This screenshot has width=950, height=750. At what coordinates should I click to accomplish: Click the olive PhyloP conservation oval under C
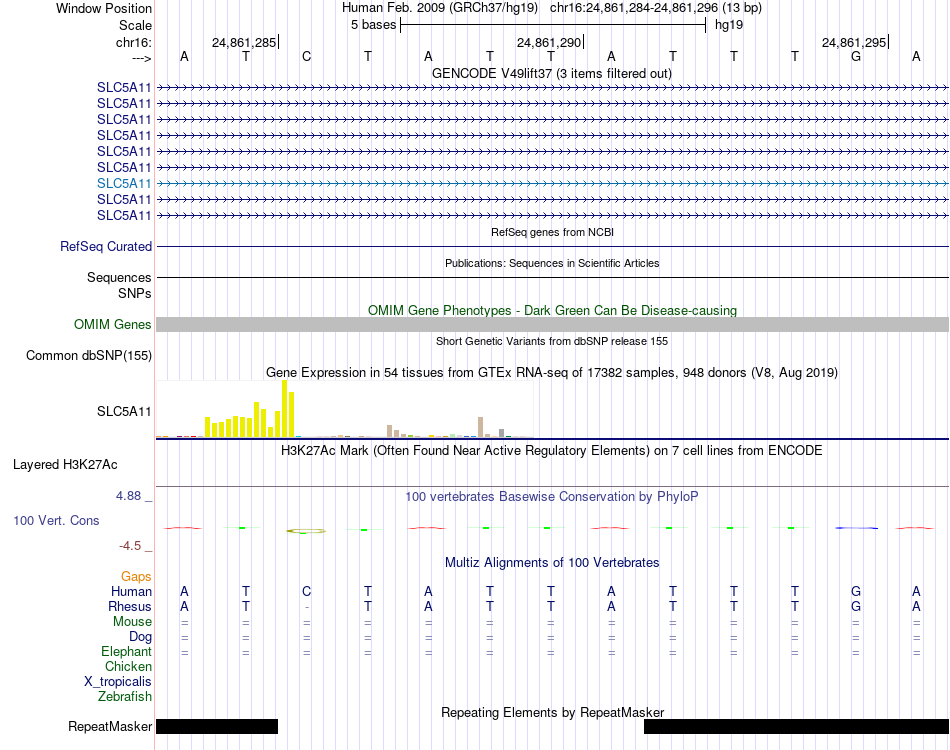point(306,531)
